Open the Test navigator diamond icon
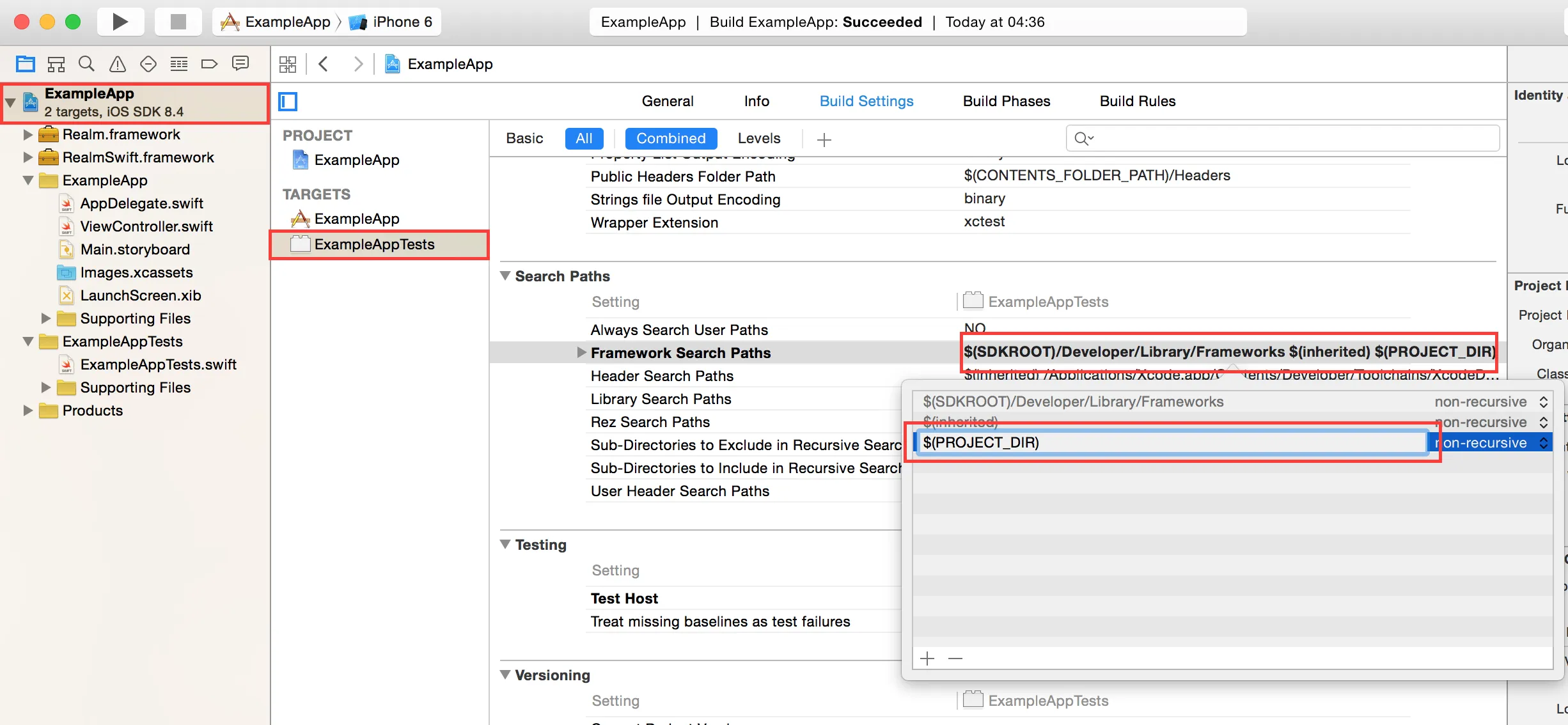The image size is (1568, 725). point(148,64)
